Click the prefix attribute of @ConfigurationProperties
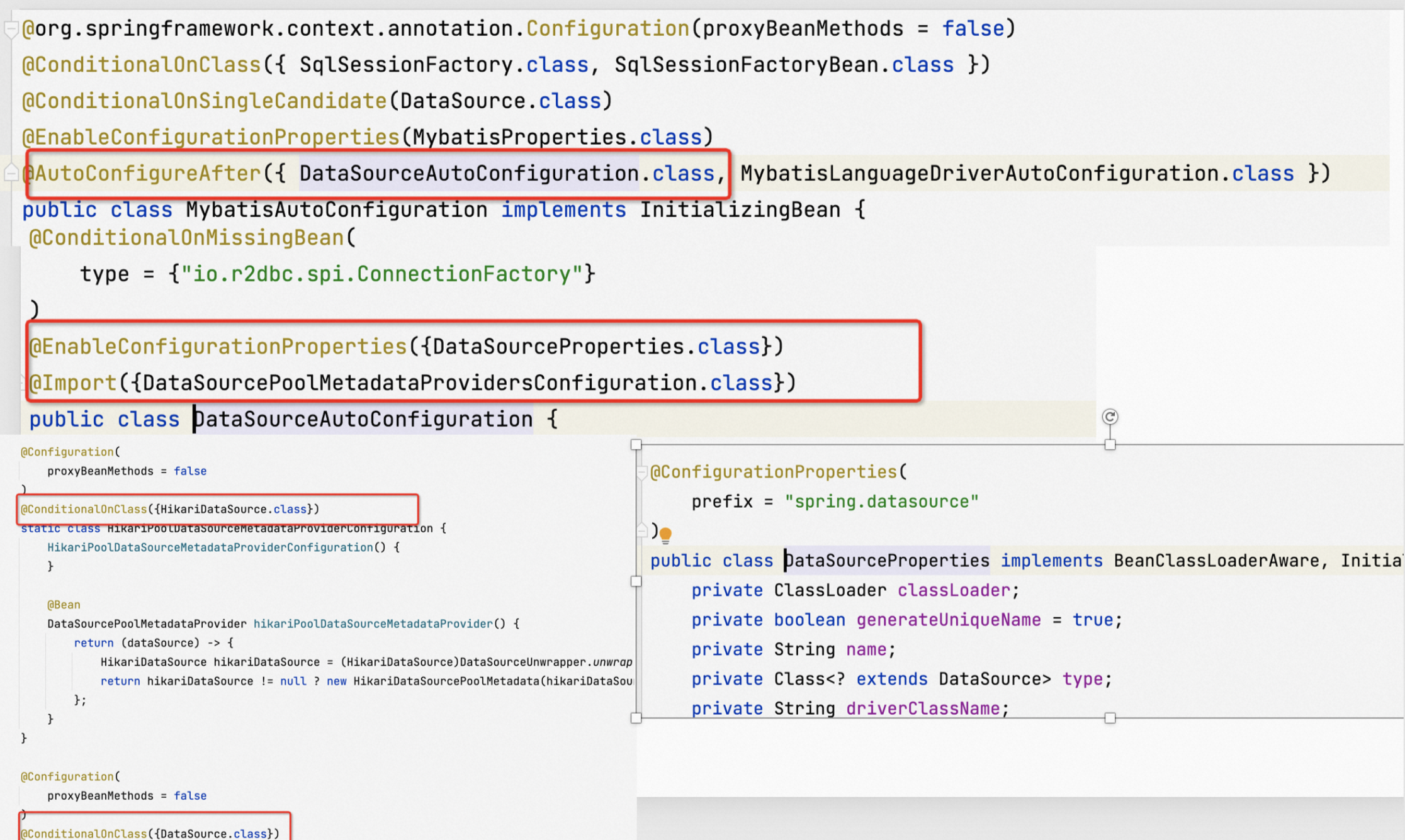1405x840 pixels. pos(722,501)
